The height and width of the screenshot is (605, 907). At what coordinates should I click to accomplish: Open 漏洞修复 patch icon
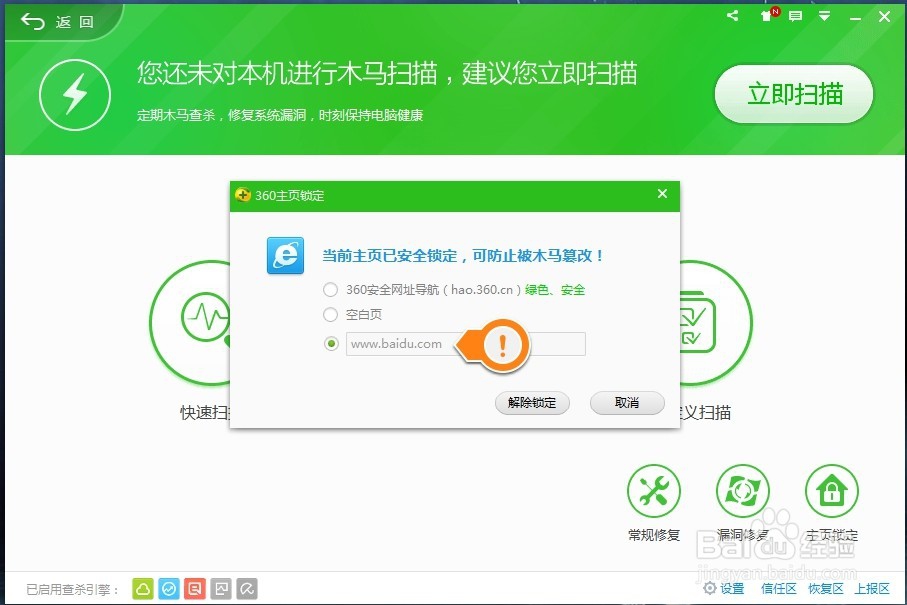pos(743,491)
